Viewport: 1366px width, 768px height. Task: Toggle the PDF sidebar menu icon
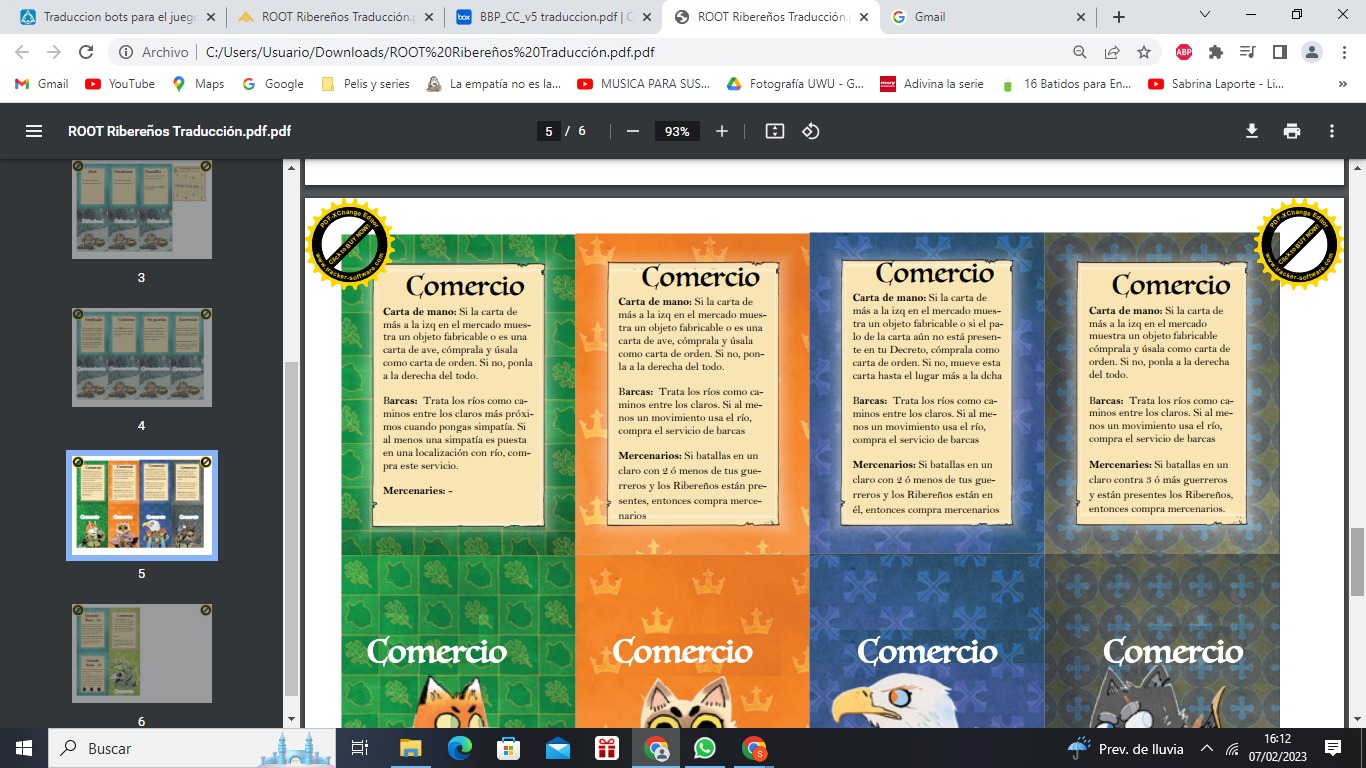point(34,131)
